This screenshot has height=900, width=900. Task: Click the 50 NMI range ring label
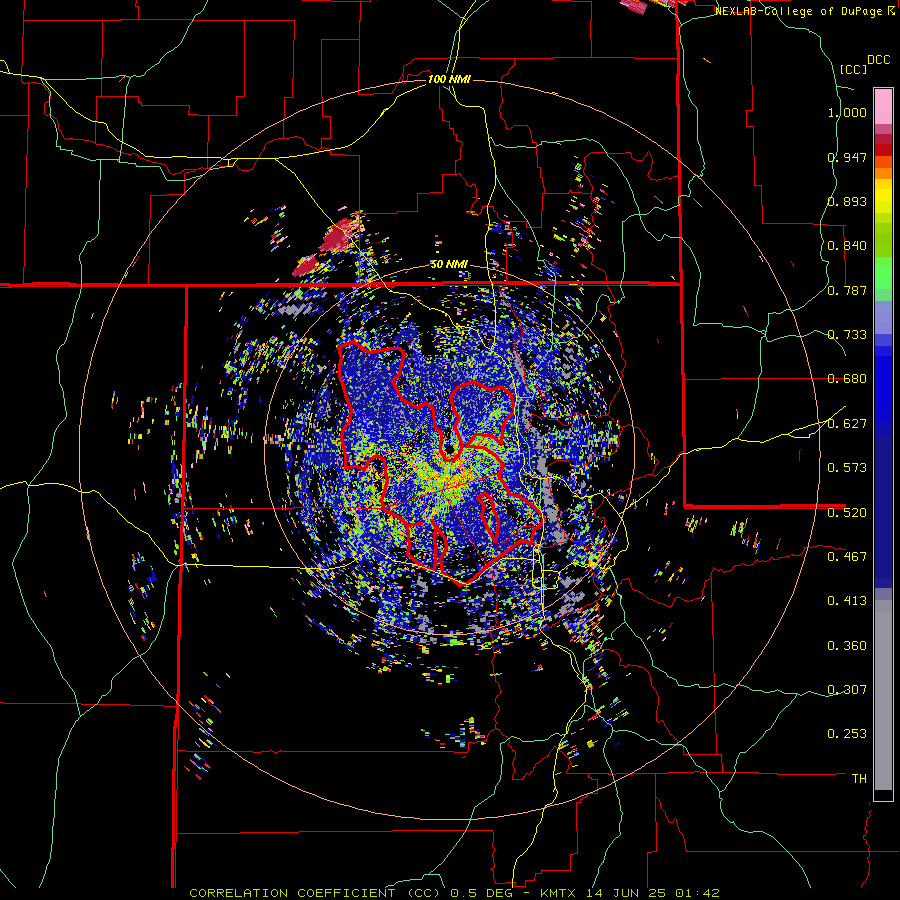[x=449, y=264]
